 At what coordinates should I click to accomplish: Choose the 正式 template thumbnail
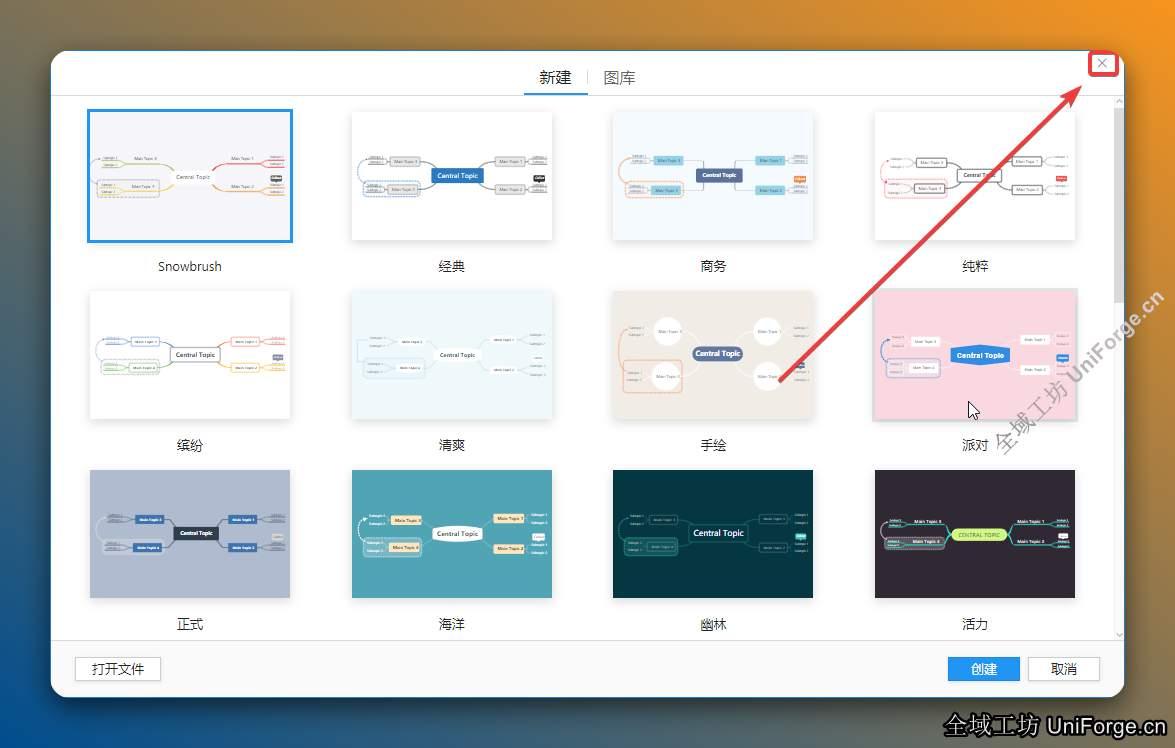[x=190, y=534]
